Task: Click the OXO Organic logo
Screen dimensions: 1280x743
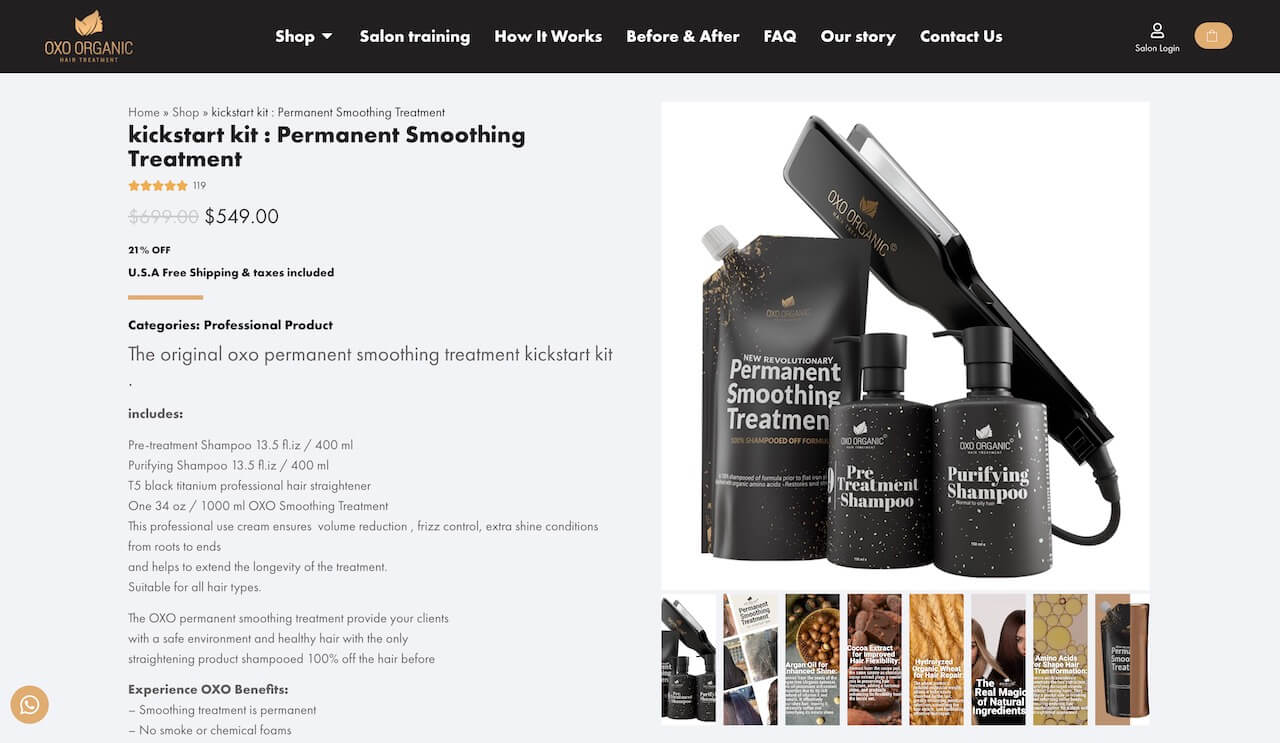Action: (88, 36)
